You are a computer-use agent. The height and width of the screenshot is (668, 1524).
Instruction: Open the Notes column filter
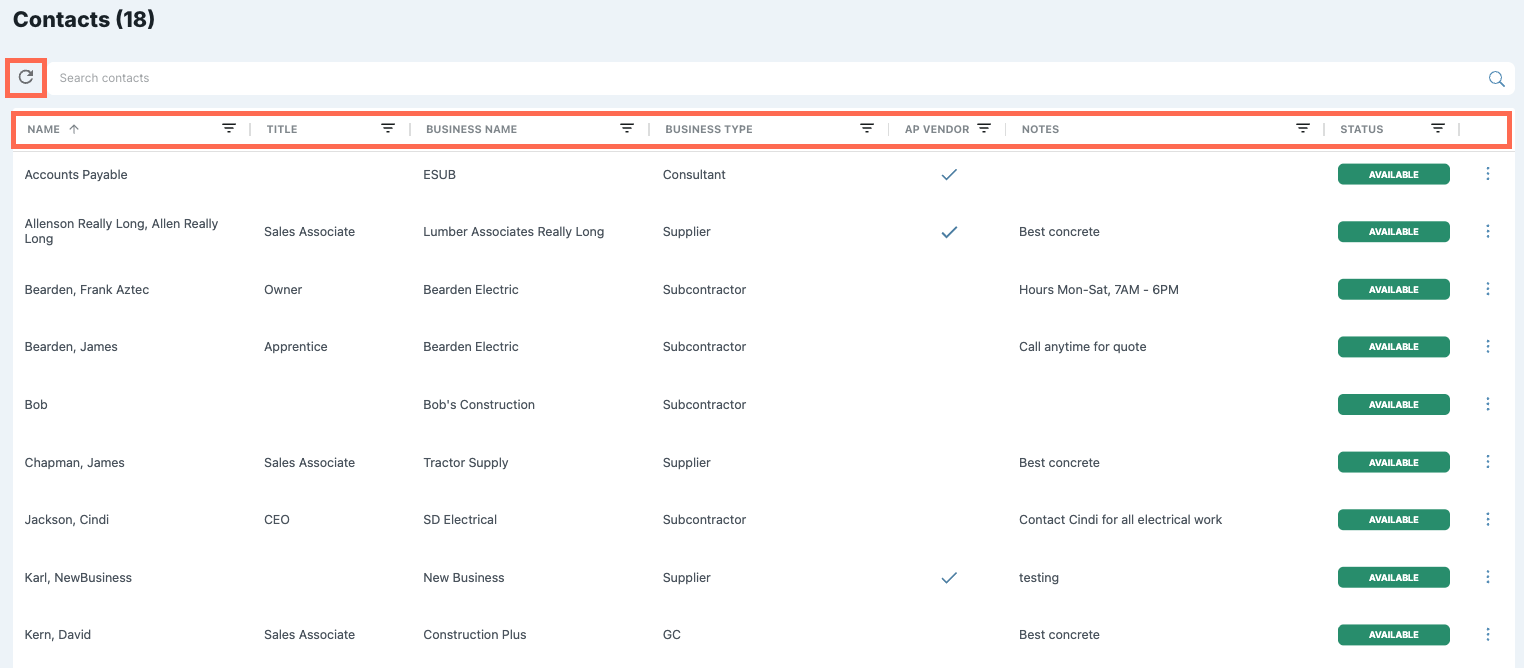click(x=1303, y=128)
